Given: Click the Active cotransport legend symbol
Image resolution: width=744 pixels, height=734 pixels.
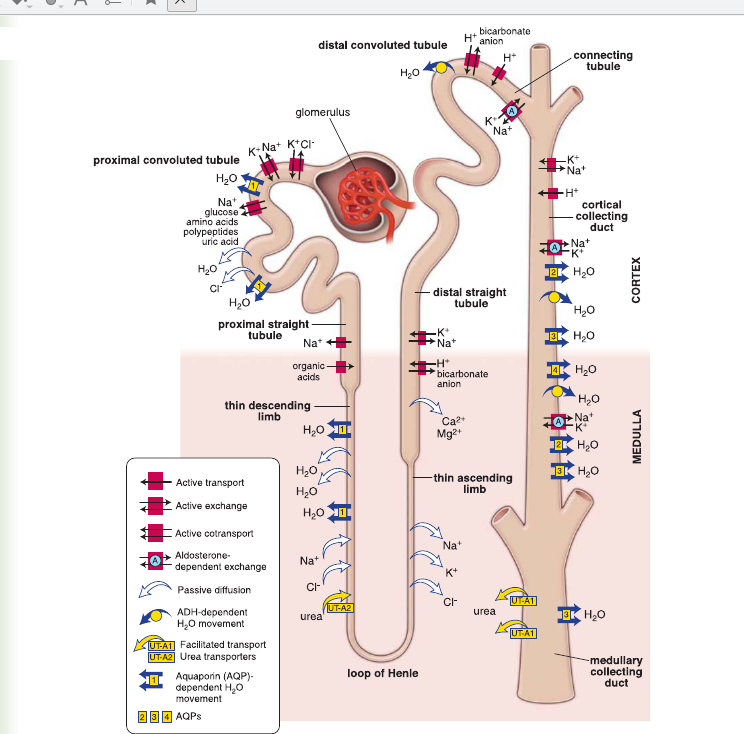Looking at the screenshot, I should click(155, 532).
